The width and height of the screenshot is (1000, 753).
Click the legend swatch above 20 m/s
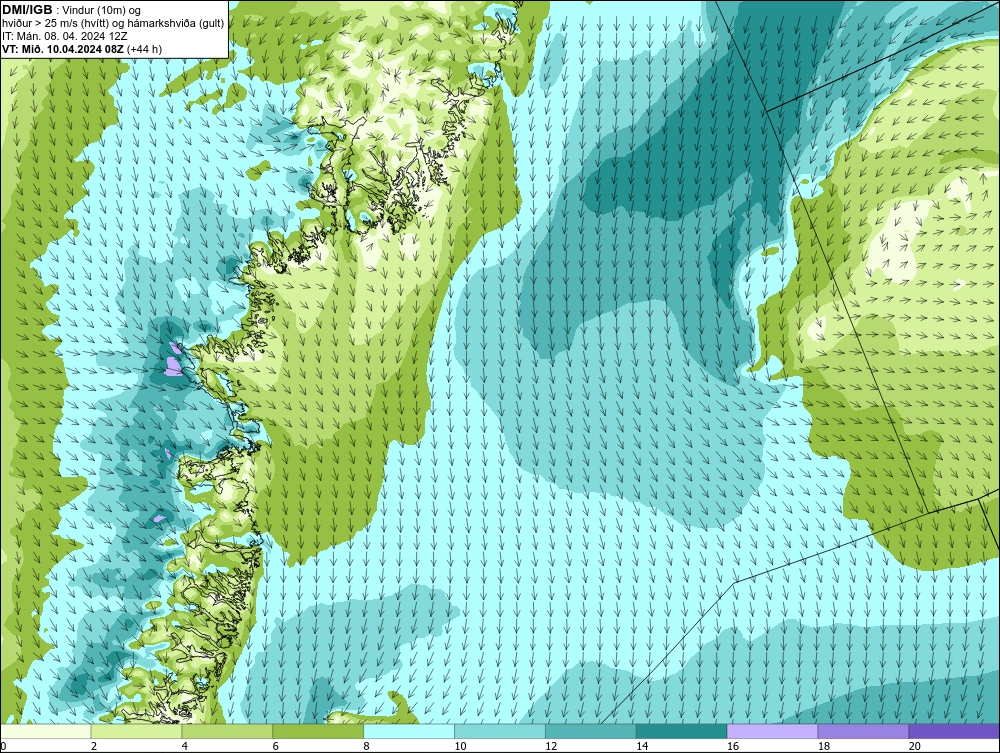[x=954, y=731]
